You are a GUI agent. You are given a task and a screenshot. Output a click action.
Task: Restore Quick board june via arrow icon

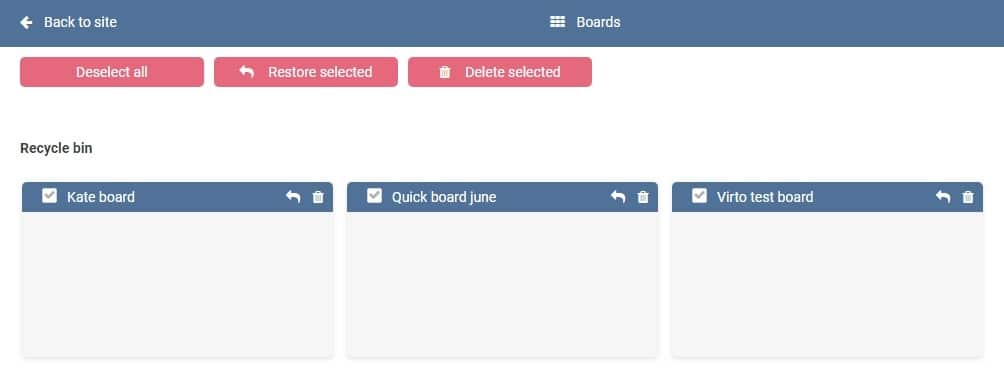[x=618, y=197]
